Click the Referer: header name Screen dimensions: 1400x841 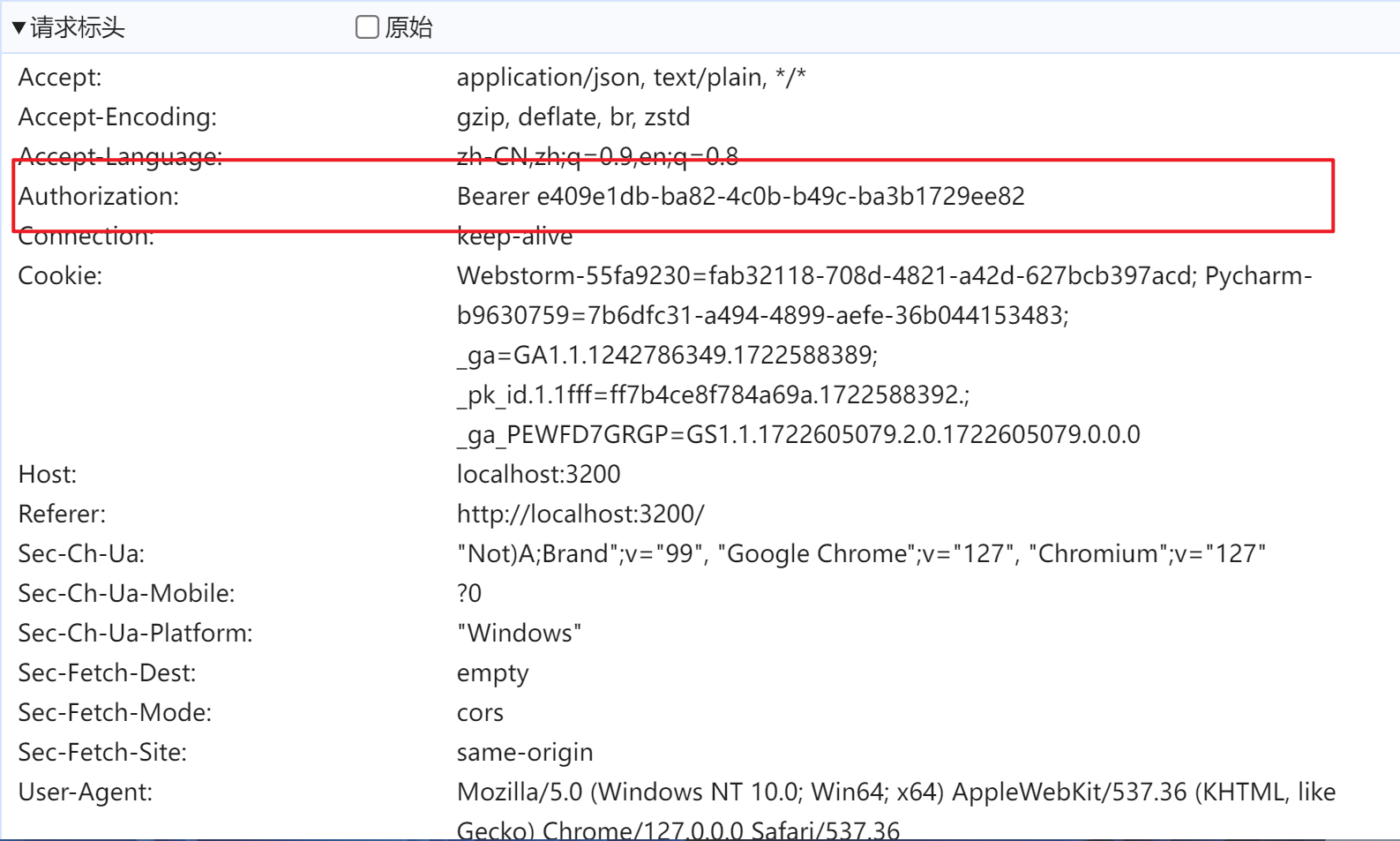click(62, 514)
